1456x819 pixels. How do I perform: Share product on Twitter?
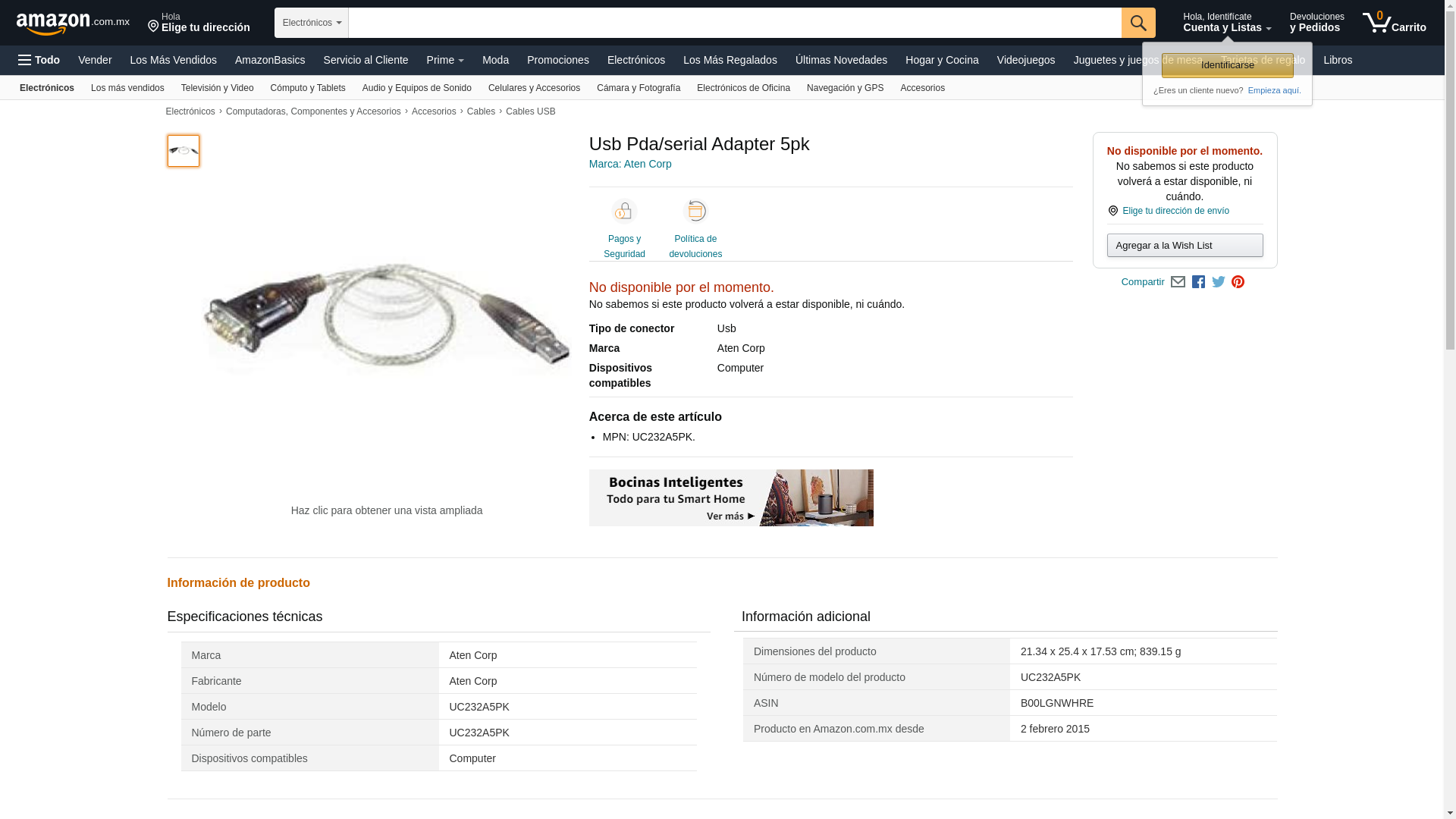(1218, 282)
